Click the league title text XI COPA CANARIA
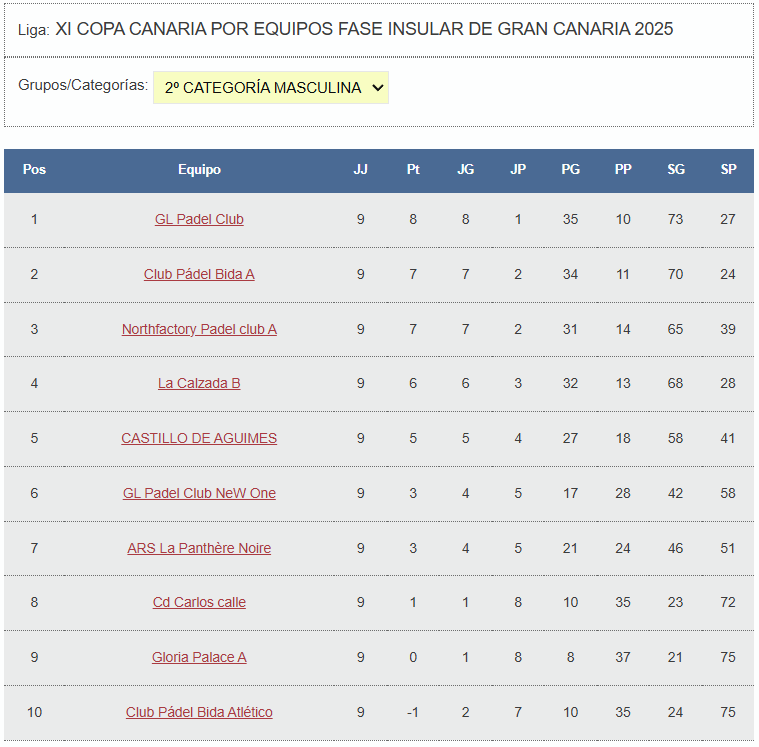759x747 pixels. [364, 29]
